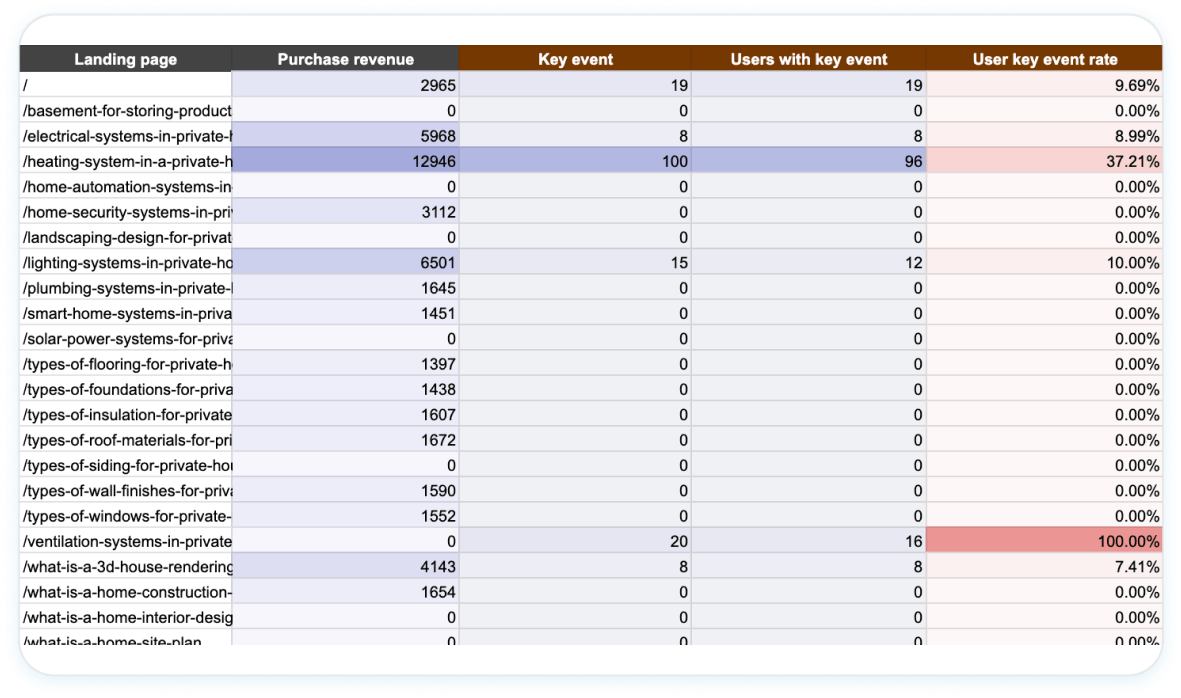Select the Users with key event header
The image size is (1181, 698).
coord(808,59)
